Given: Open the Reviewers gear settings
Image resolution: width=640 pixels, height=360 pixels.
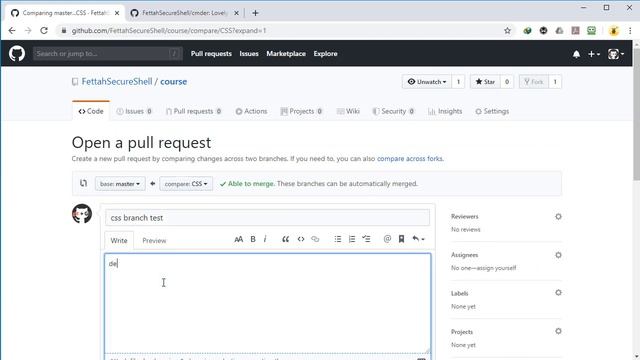Looking at the screenshot, I should pos(558,217).
